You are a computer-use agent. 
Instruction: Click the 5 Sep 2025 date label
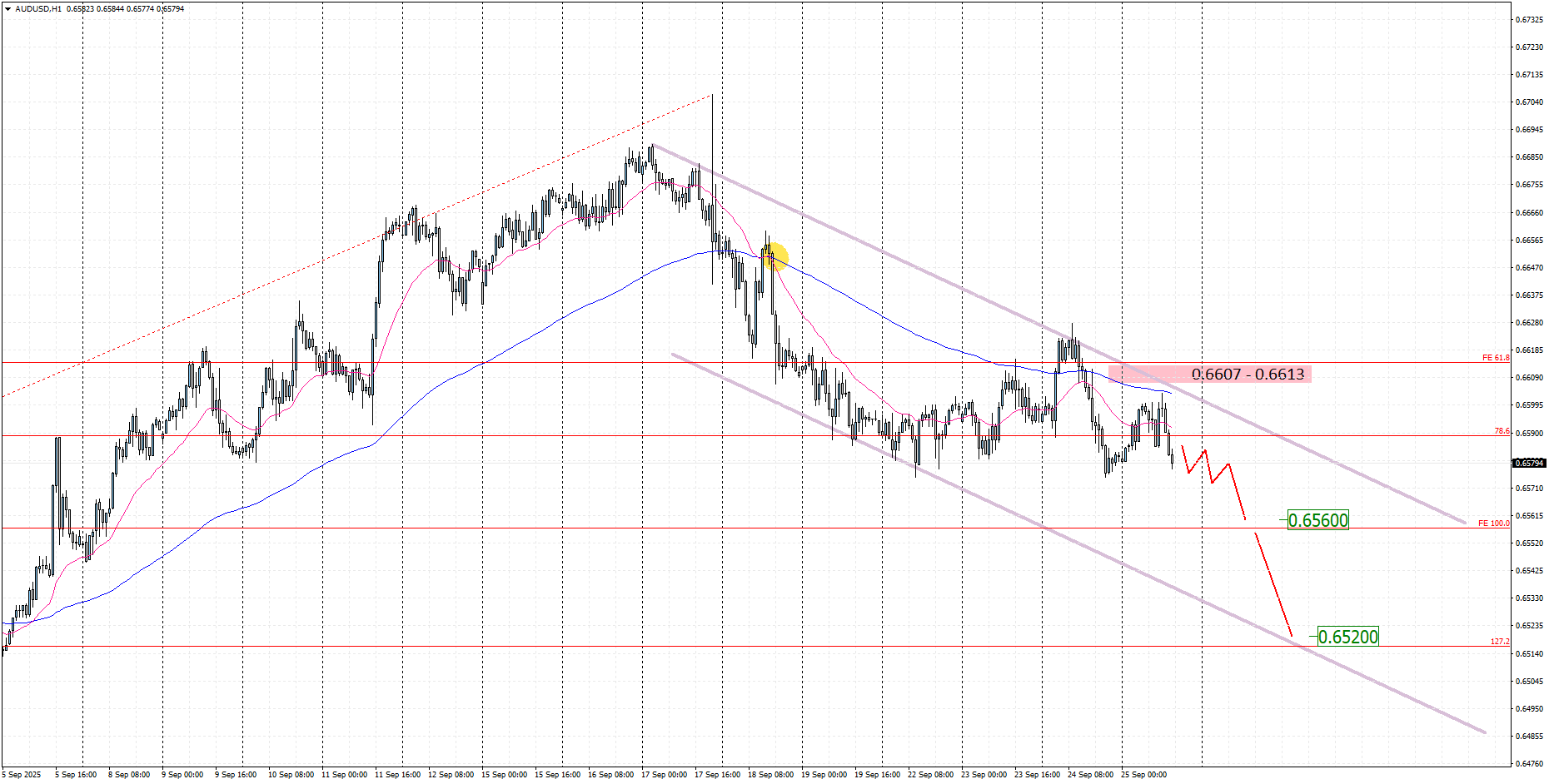[21, 775]
